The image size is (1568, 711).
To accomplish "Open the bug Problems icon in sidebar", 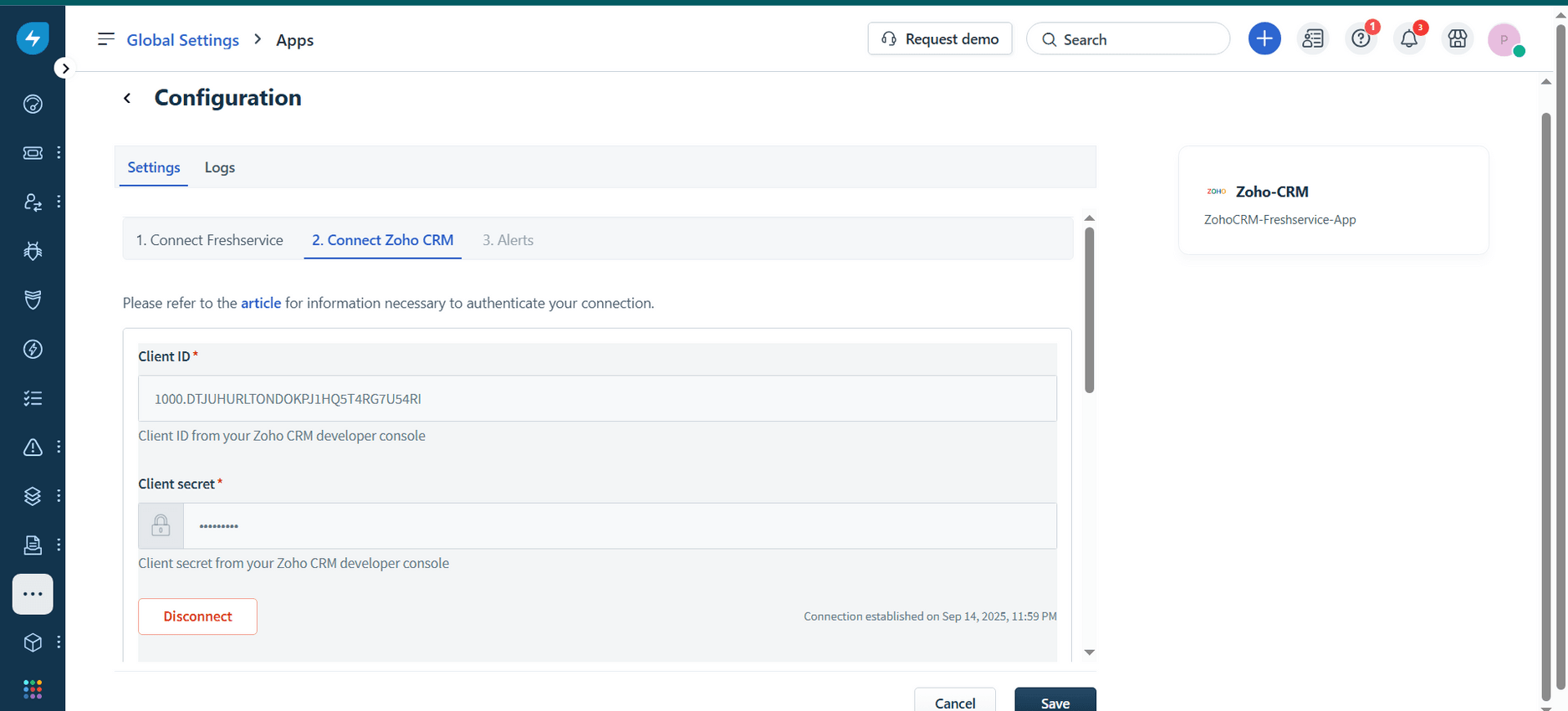I will [33, 251].
